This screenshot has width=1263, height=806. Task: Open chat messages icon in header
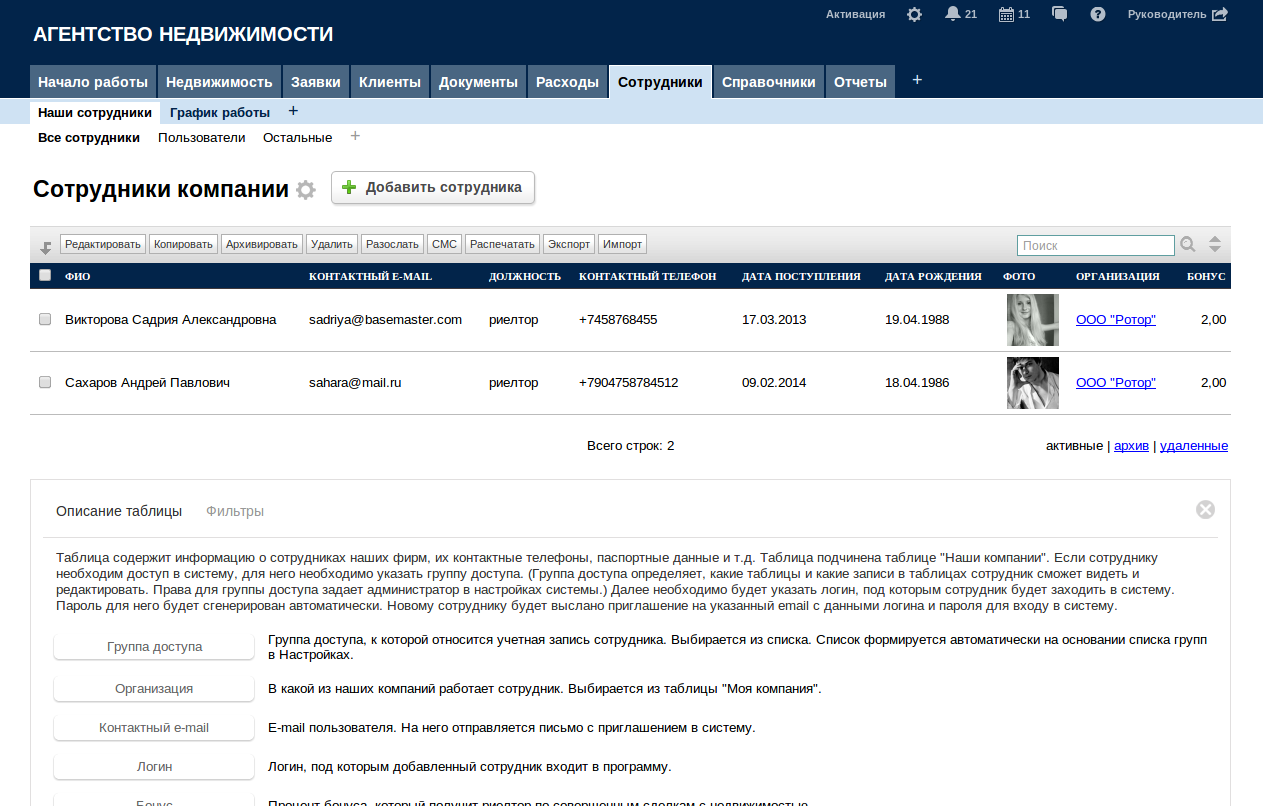[1060, 14]
